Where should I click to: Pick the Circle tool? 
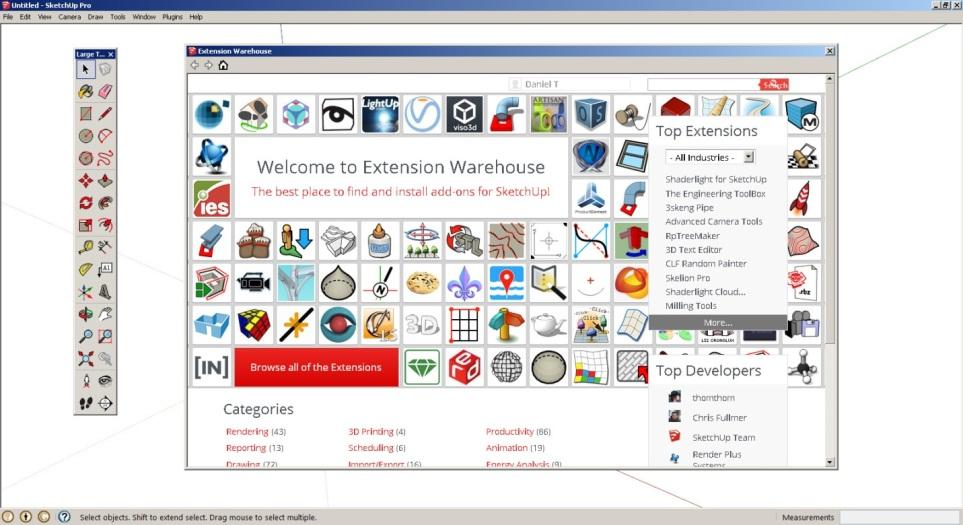pos(85,136)
